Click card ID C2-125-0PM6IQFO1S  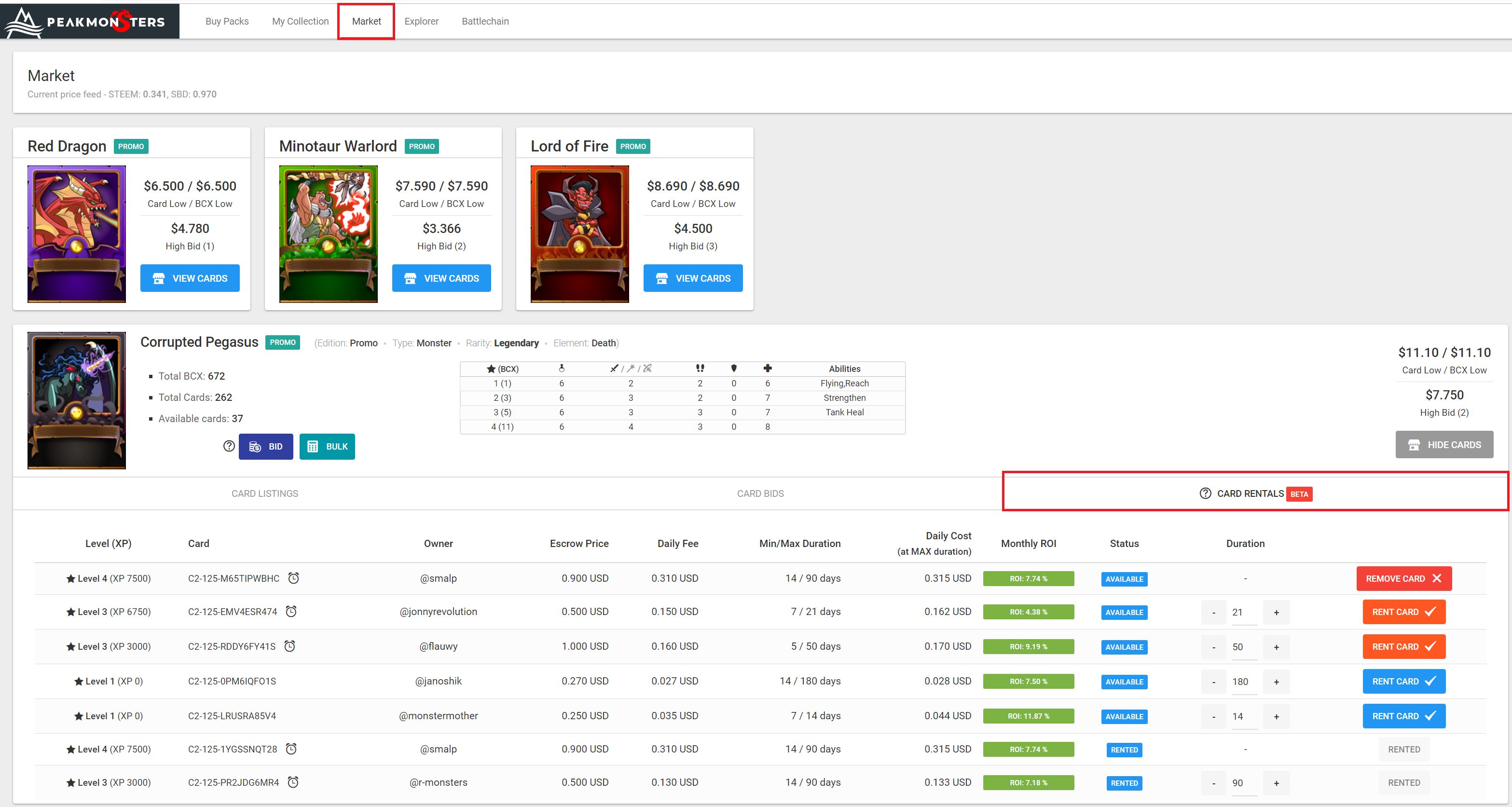(232, 681)
